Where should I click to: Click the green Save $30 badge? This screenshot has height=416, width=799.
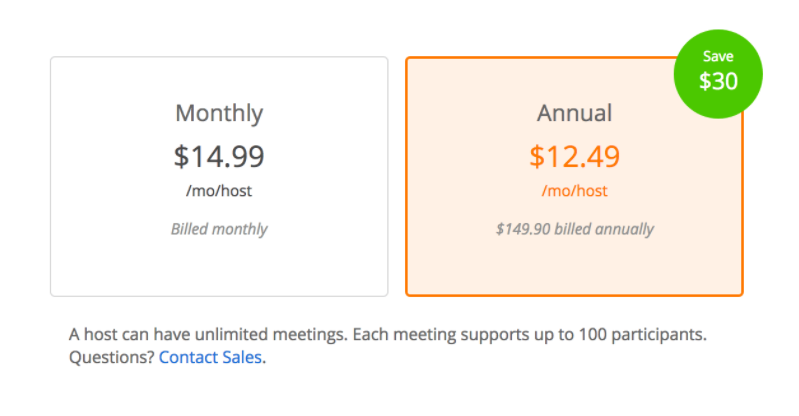tap(718, 70)
